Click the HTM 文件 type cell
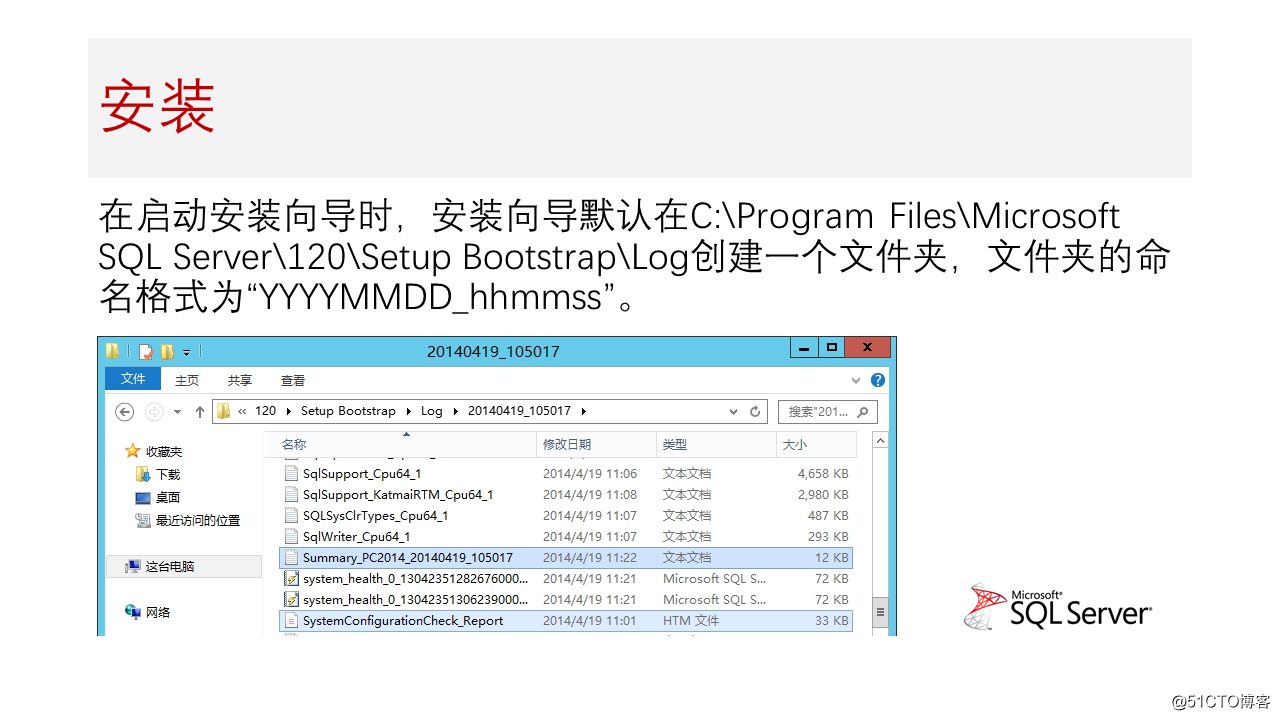The width and height of the screenshot is (1280, 720). click(x=691, y=620)
